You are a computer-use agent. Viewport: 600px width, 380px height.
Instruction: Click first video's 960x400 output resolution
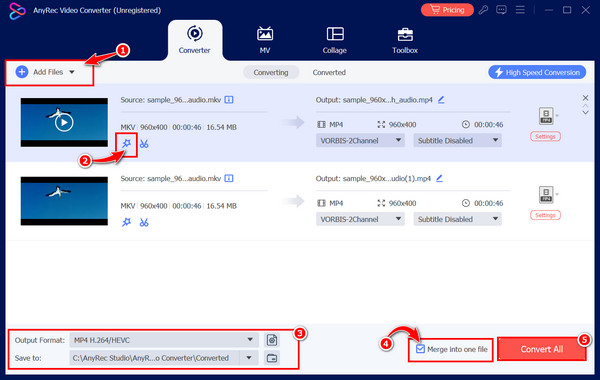(x=402, y=124)
